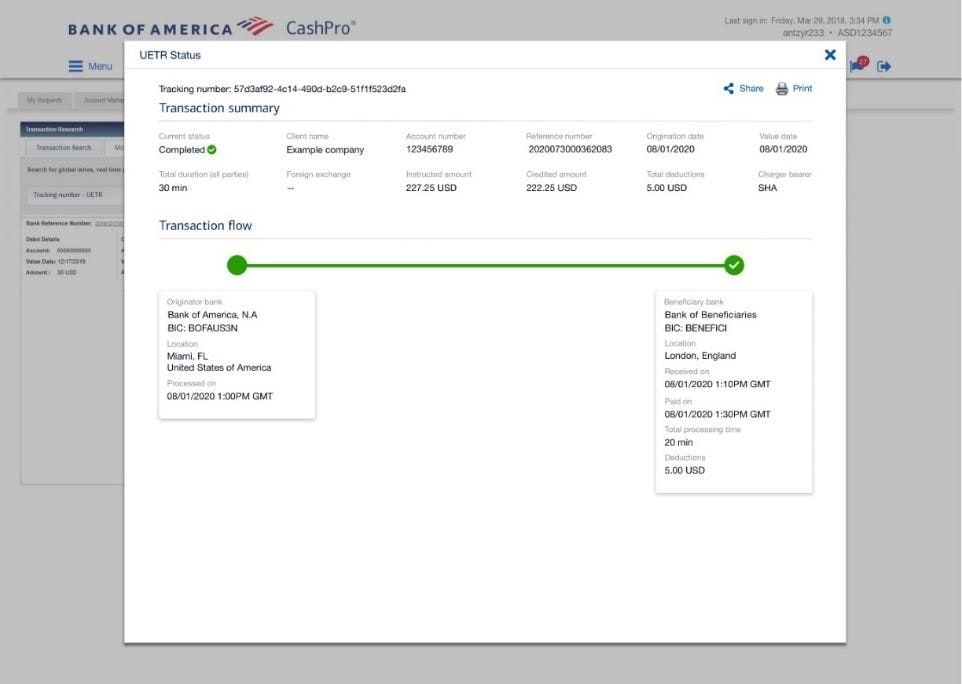The height and width of the screenshot is (684, 962).
Task: Open the hamburger Menu icon
Action: tap(75, 66)
